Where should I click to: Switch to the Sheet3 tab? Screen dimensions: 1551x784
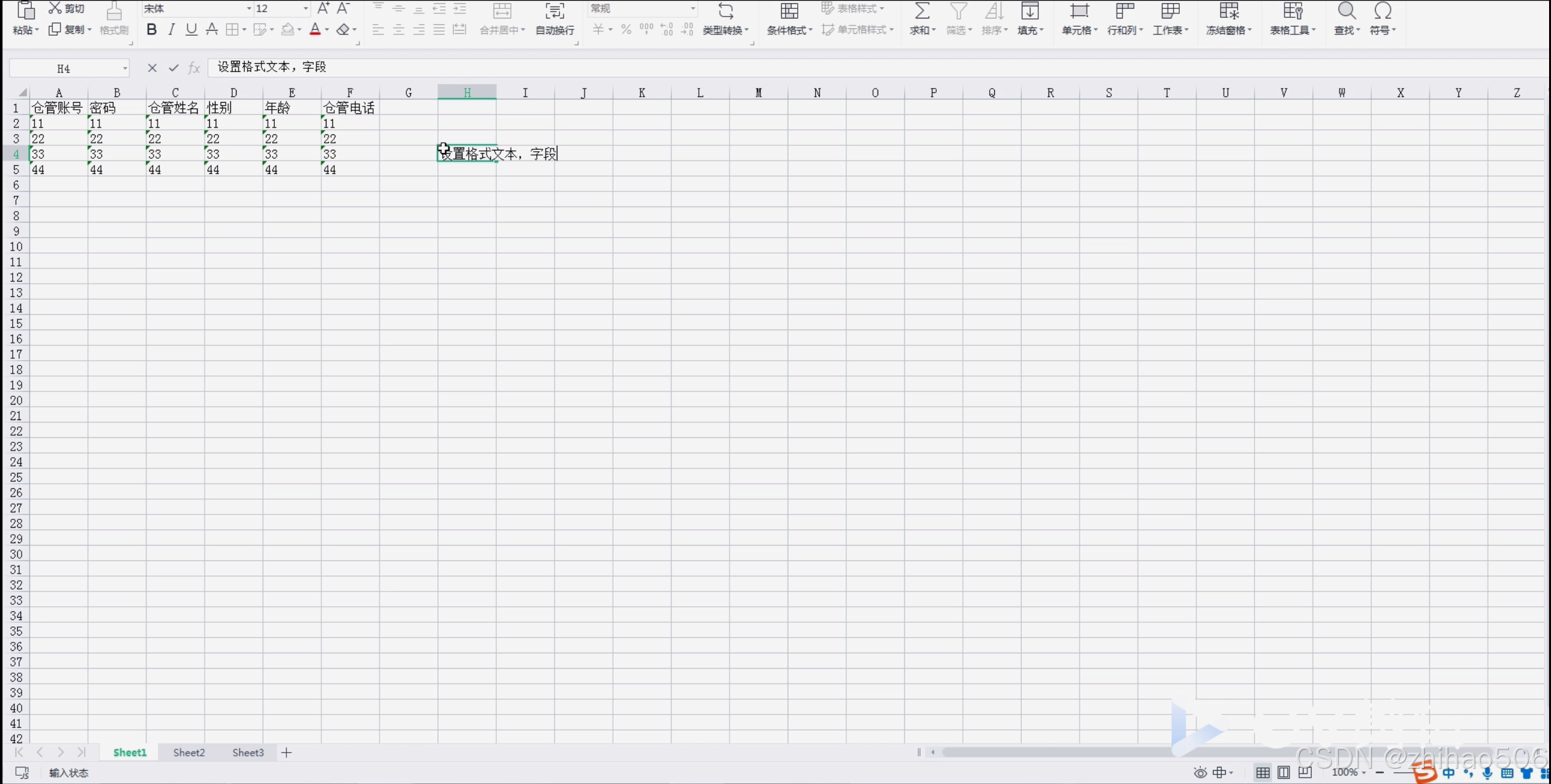coord(247,752)
